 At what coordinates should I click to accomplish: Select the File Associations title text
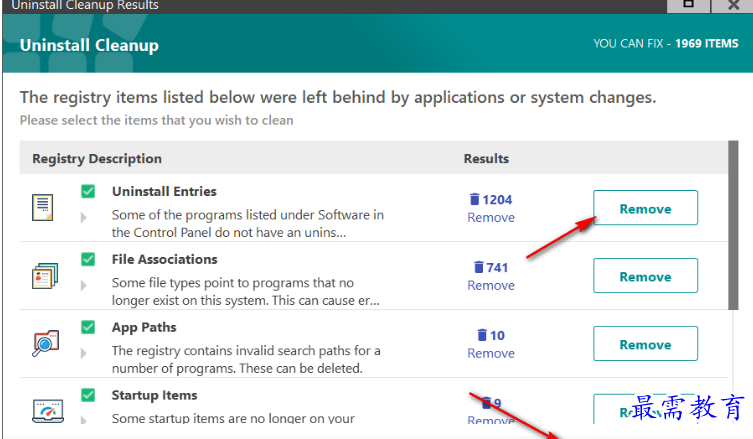pyautogui.click(x=164, y=259)
